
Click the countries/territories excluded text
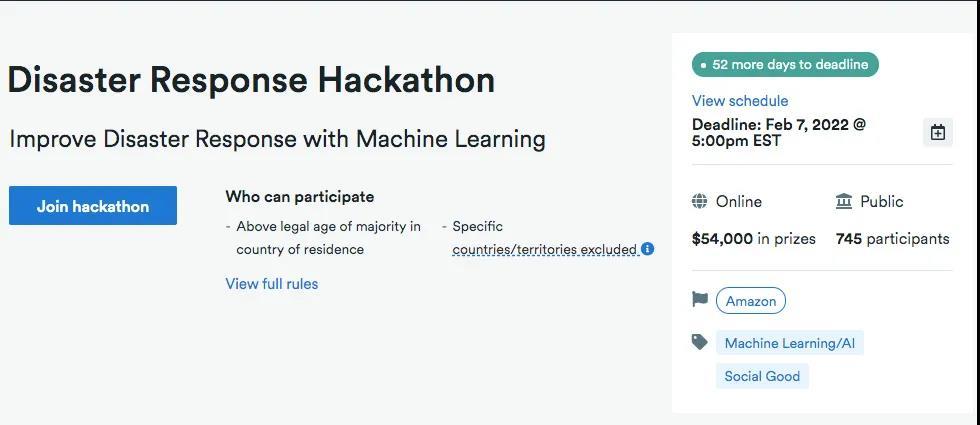[544, 249]
